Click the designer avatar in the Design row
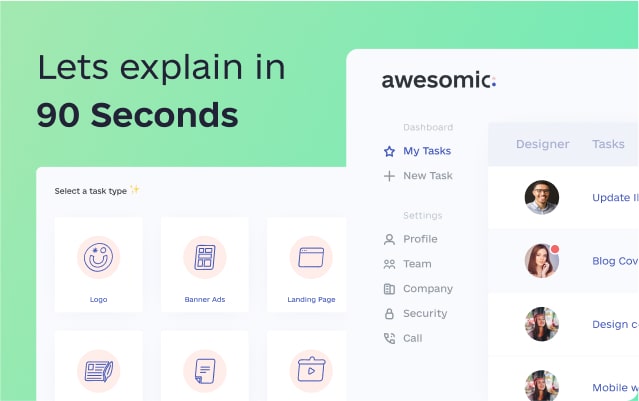 pyautogui.click(x=542, y=324)
